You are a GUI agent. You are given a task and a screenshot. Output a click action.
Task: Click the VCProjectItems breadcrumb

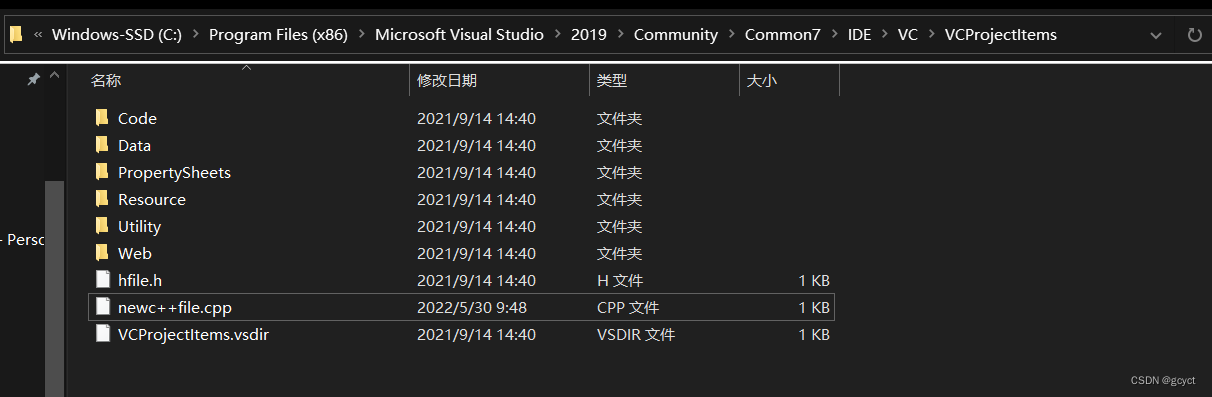point(1000,35)
